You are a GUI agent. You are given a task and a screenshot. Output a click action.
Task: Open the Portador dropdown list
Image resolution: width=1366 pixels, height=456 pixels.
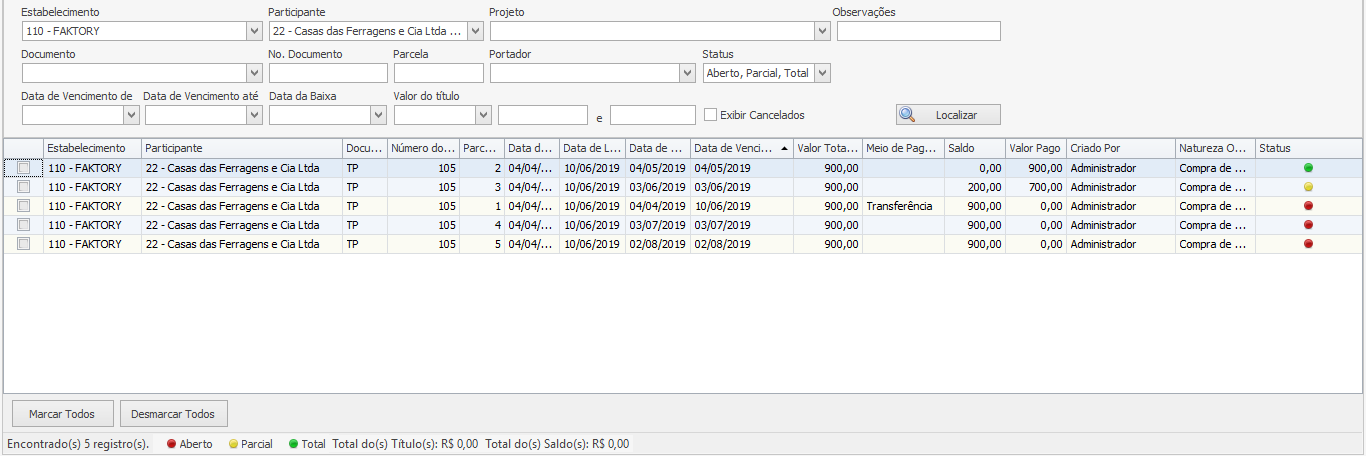687,73
